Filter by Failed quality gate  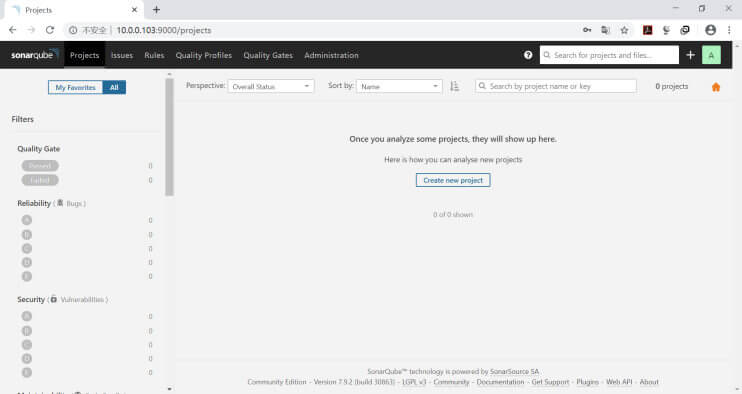click(40, 180)
